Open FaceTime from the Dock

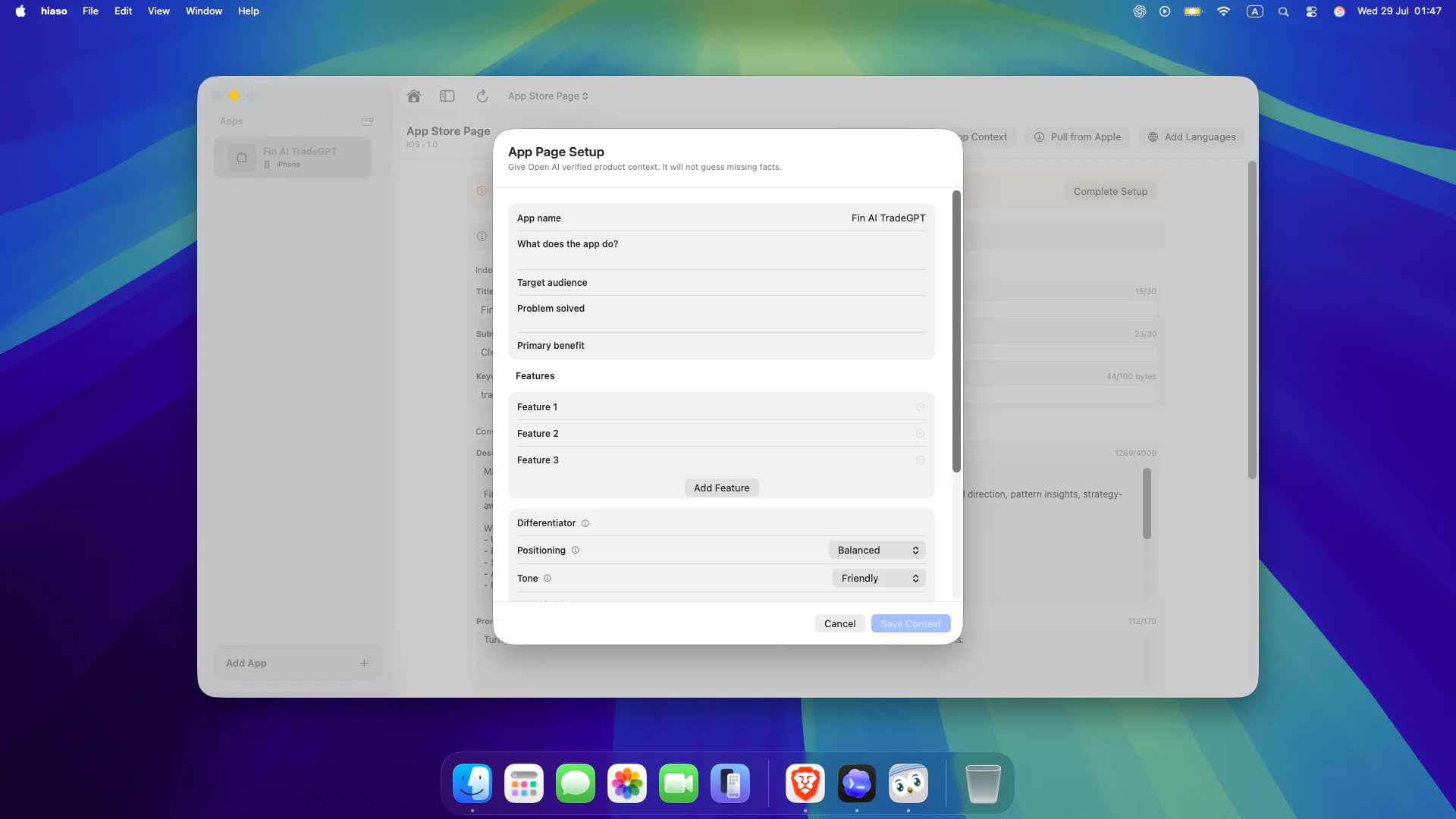(679, 783)
